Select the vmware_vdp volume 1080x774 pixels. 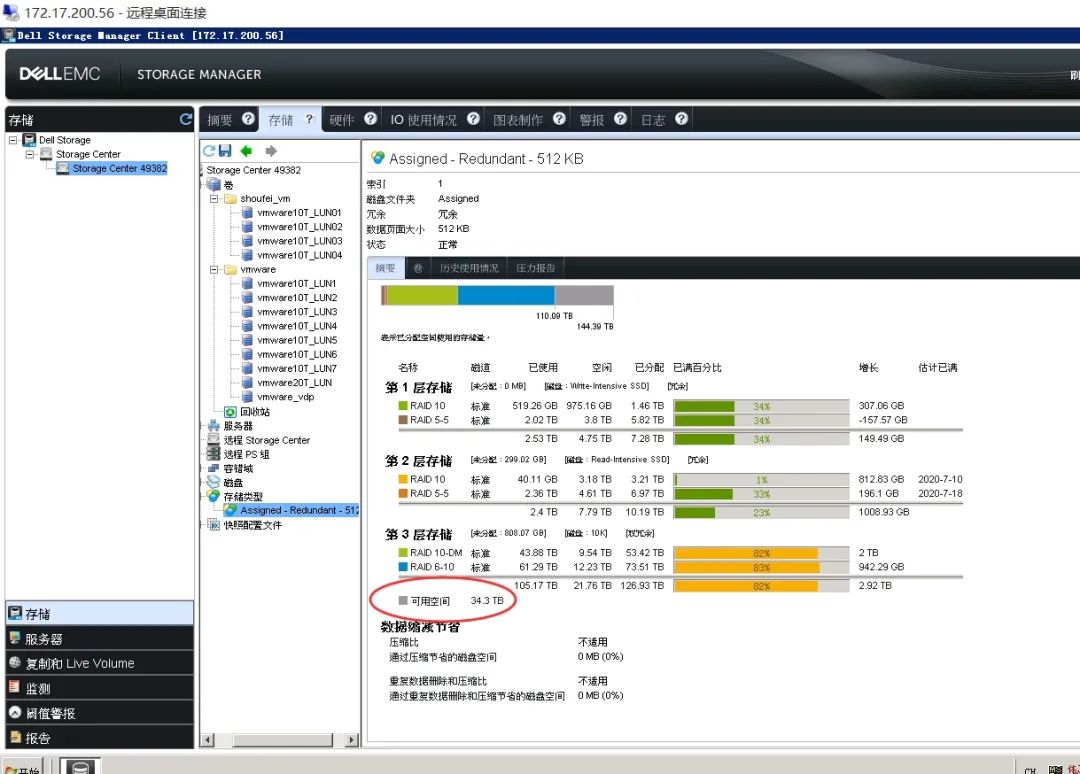(x=285, y=397)
